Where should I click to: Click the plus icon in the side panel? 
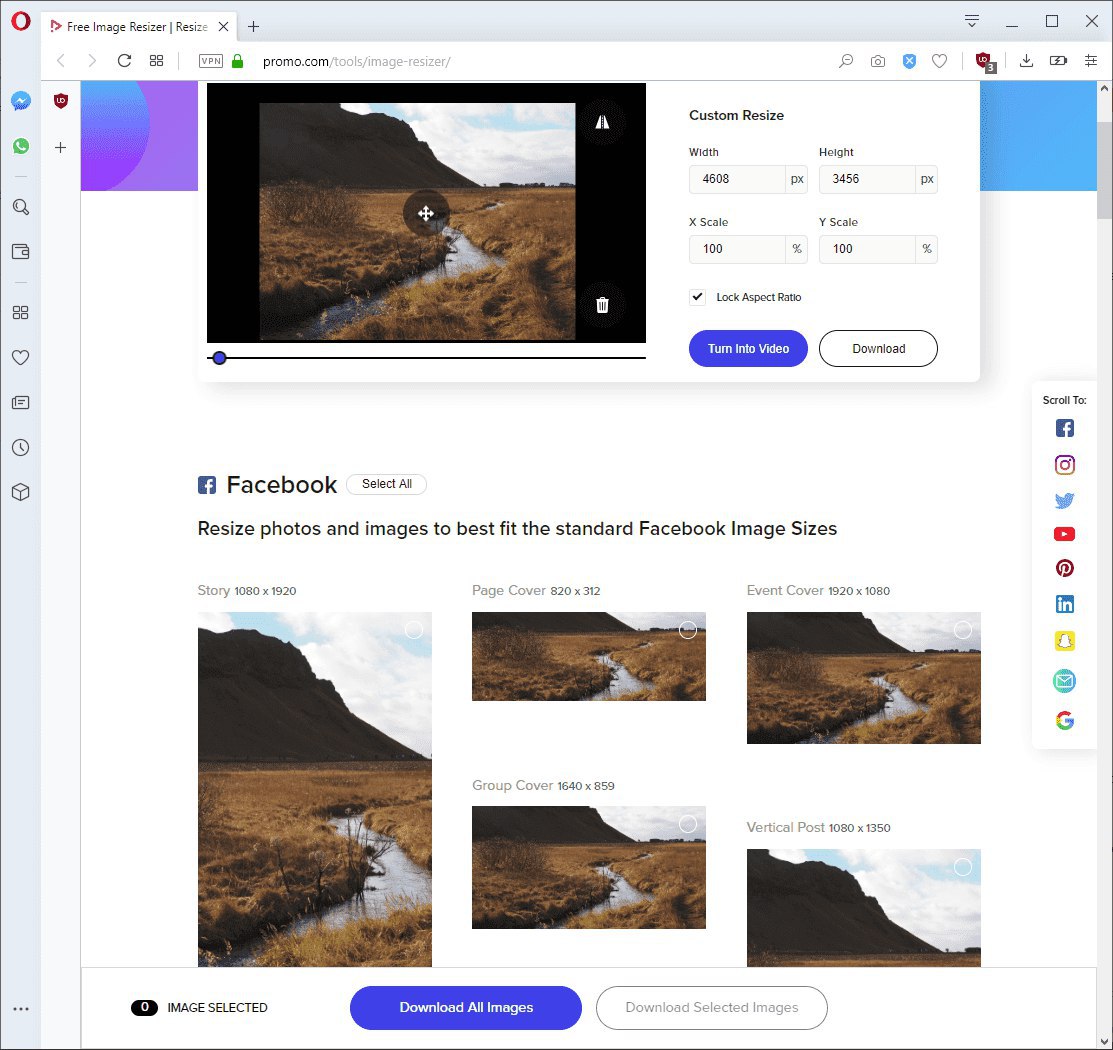[x=60, y=148]
